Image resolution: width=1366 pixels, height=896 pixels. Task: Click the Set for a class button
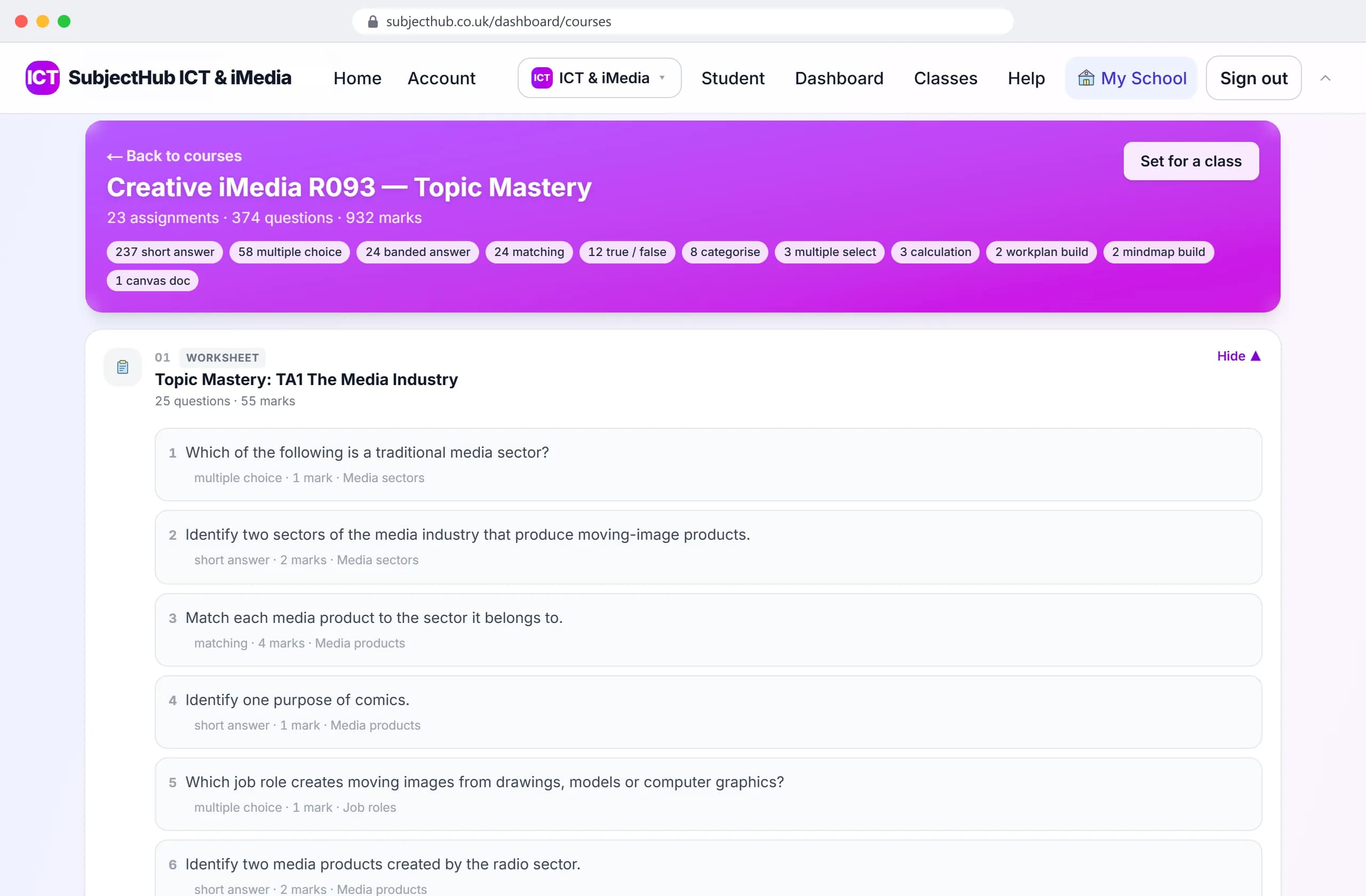click(1190, 161)
